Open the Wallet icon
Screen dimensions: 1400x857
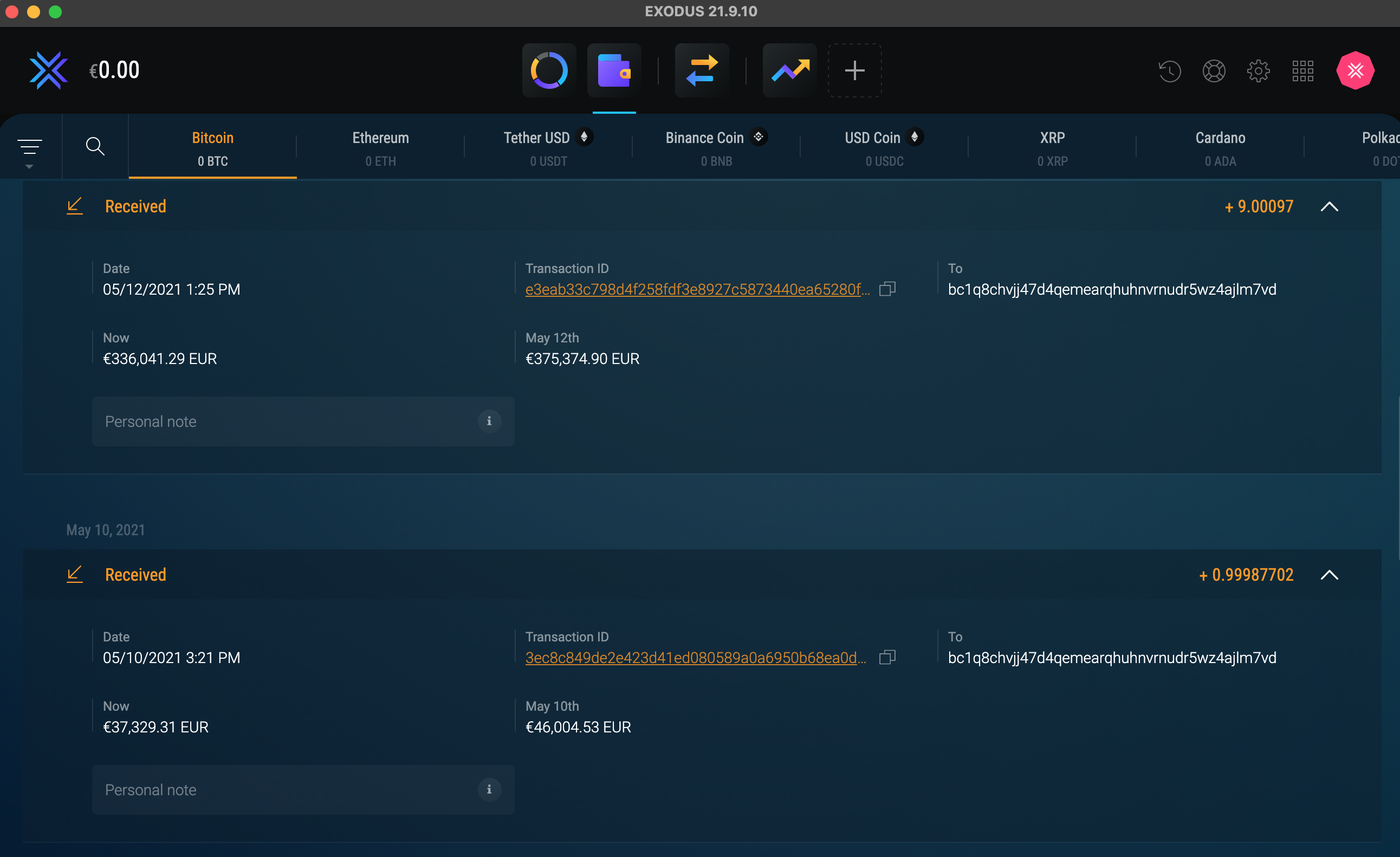(614, 70)
